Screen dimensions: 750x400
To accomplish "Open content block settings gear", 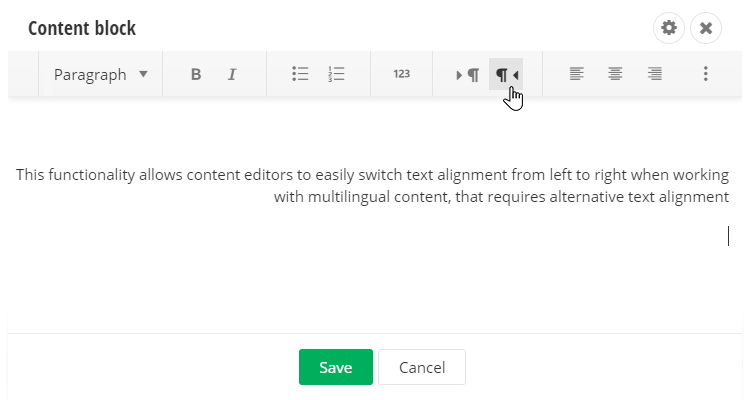I will tap(669, 28).
